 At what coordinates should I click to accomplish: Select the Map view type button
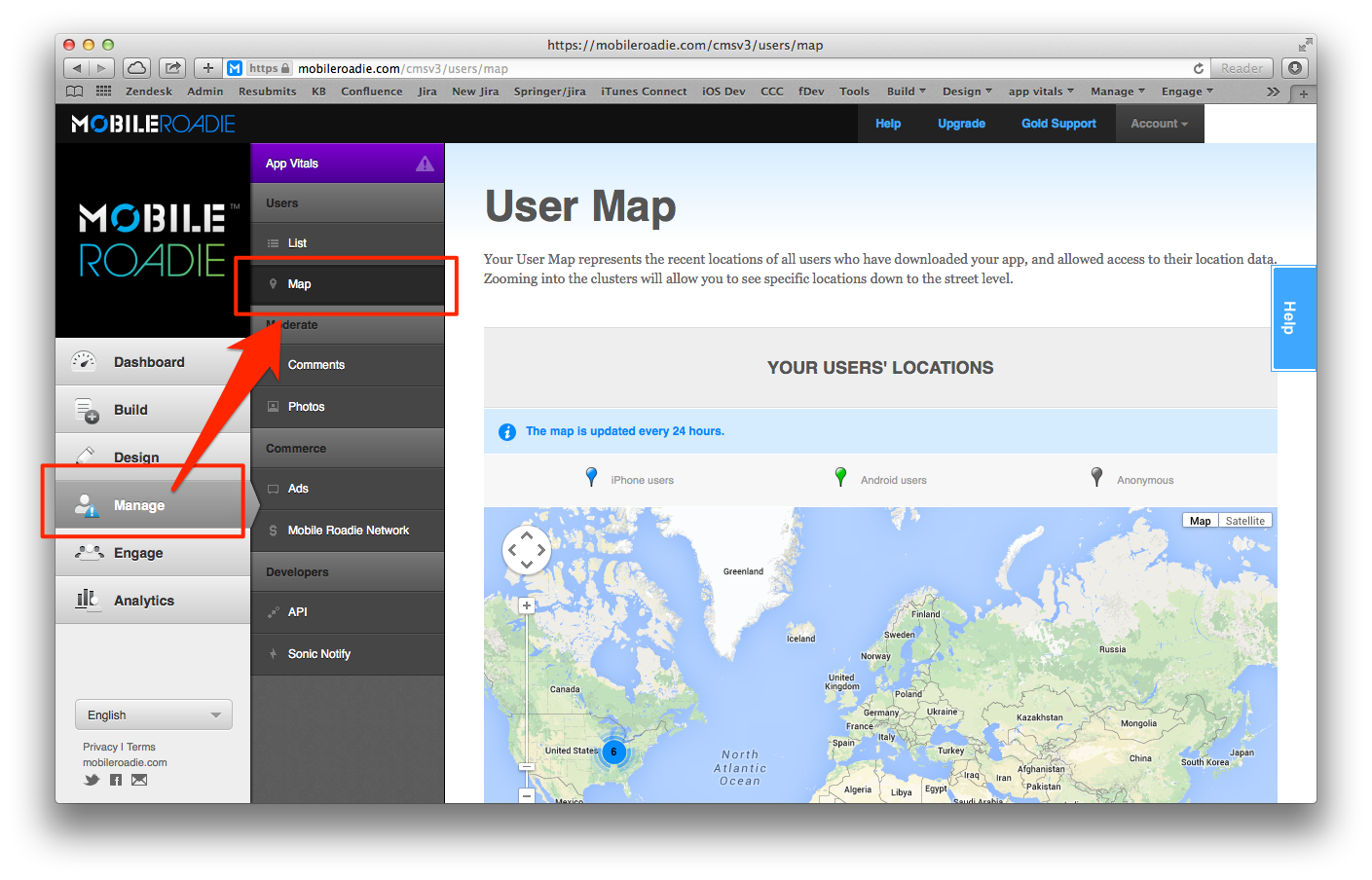click(x=1200, y=521)
